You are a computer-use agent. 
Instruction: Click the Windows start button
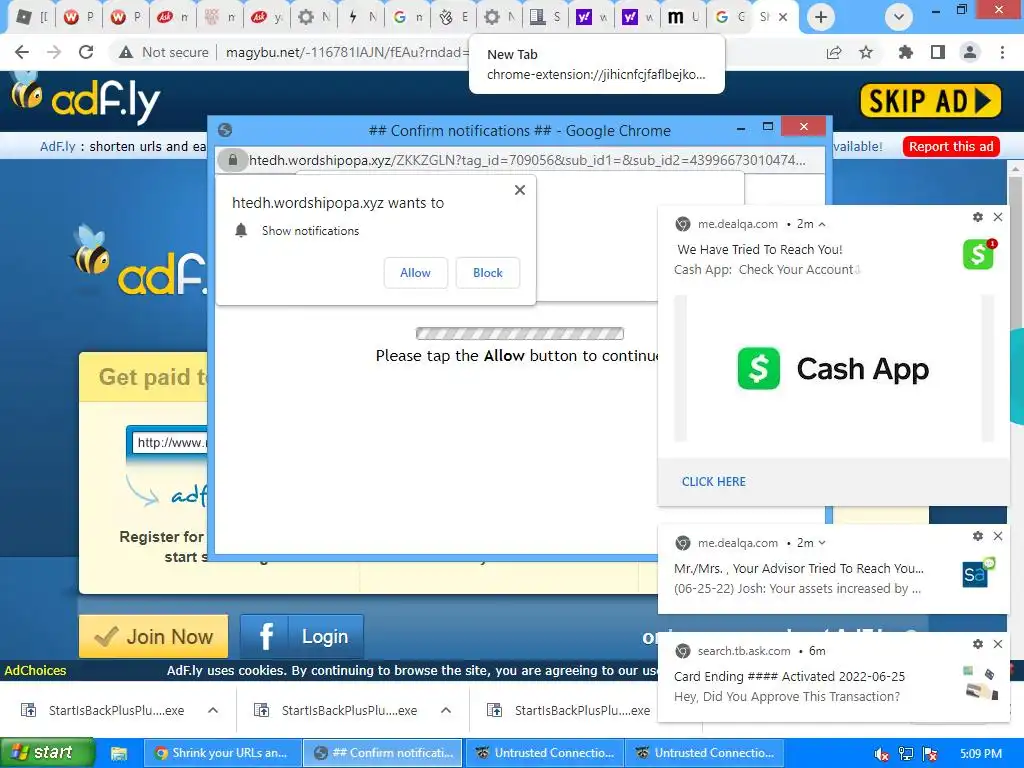[47, 753]
